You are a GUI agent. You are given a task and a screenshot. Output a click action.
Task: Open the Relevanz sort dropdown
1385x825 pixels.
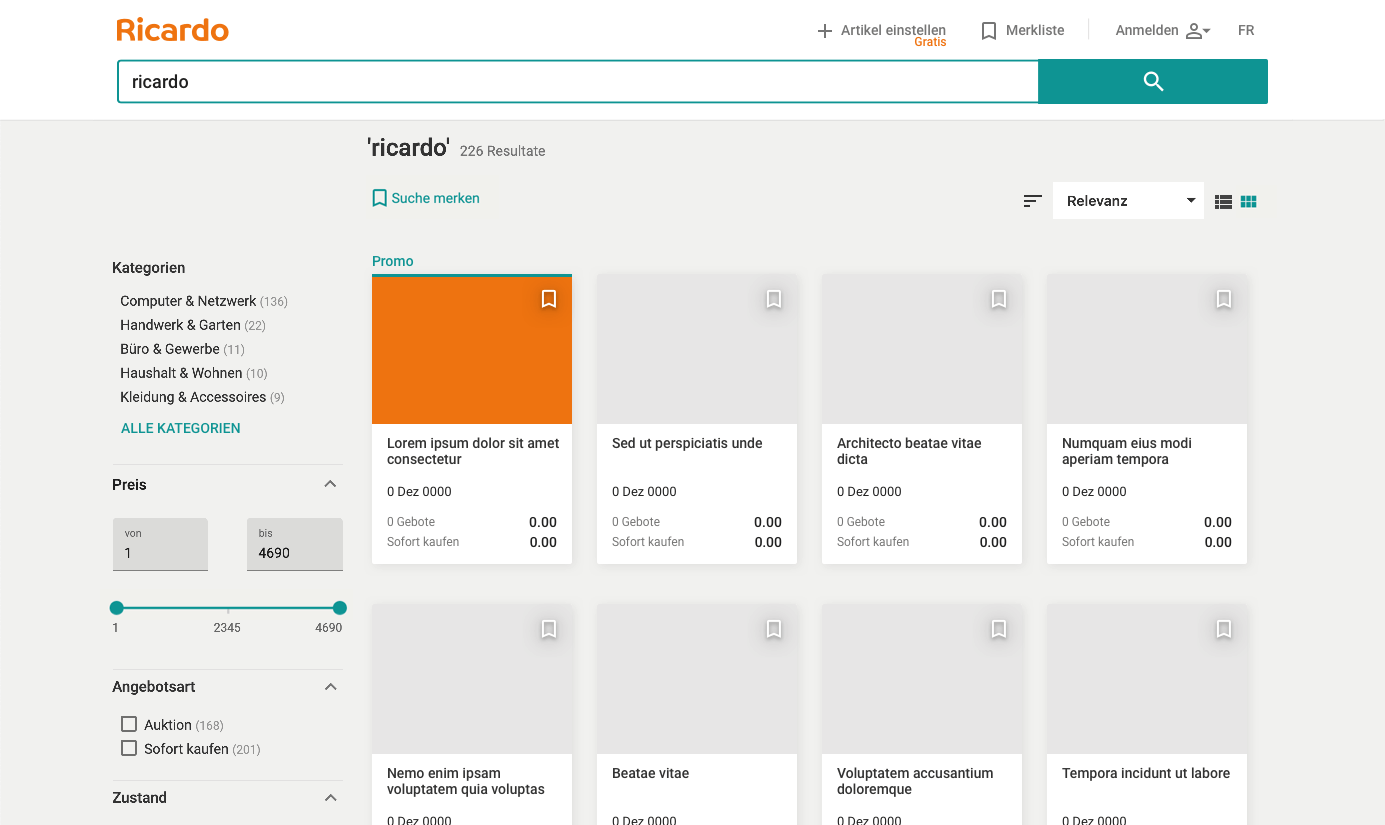coord(1128,201)
